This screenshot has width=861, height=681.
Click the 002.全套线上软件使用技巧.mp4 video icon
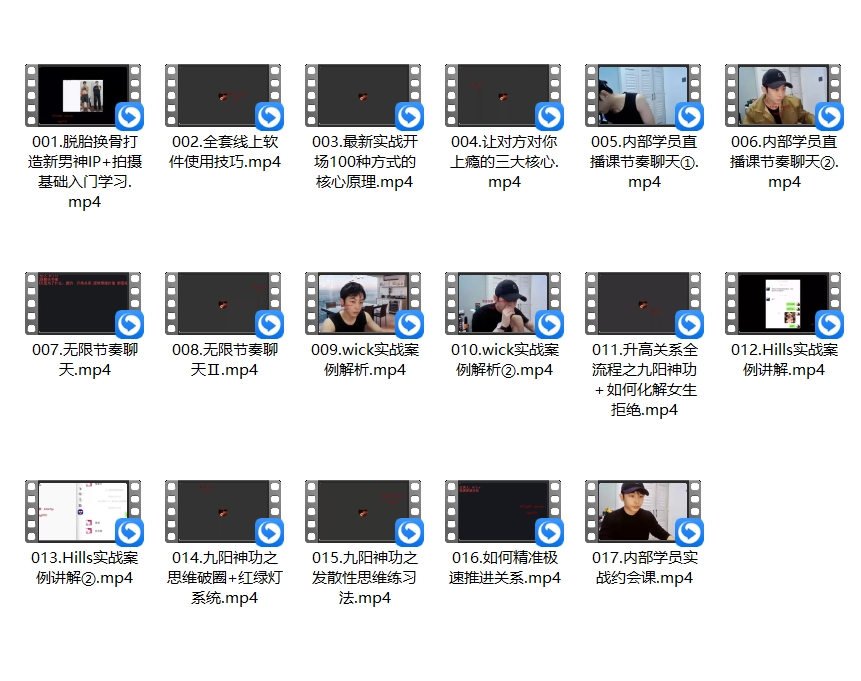(224, 97)
